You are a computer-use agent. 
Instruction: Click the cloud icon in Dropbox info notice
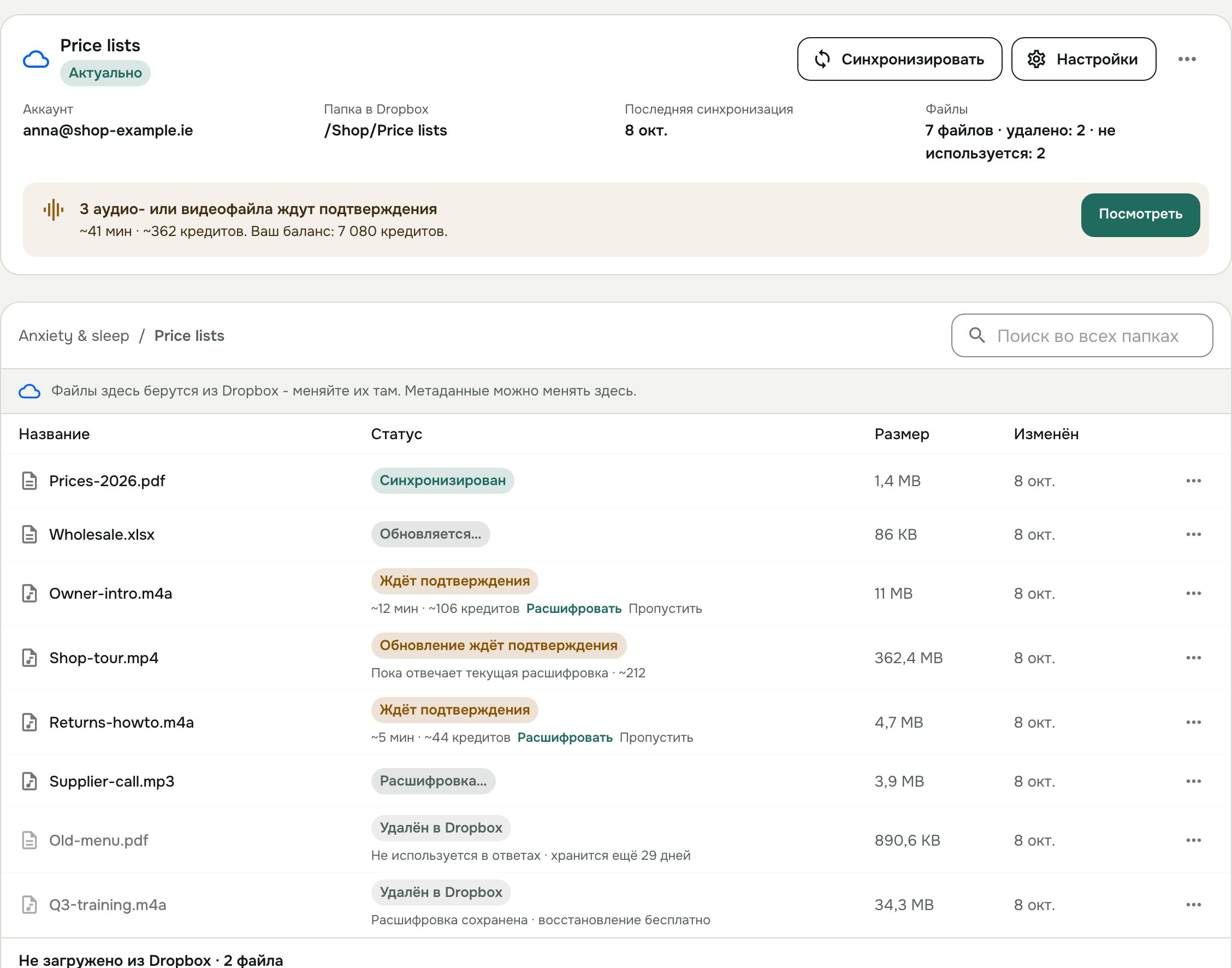[29, 391]
